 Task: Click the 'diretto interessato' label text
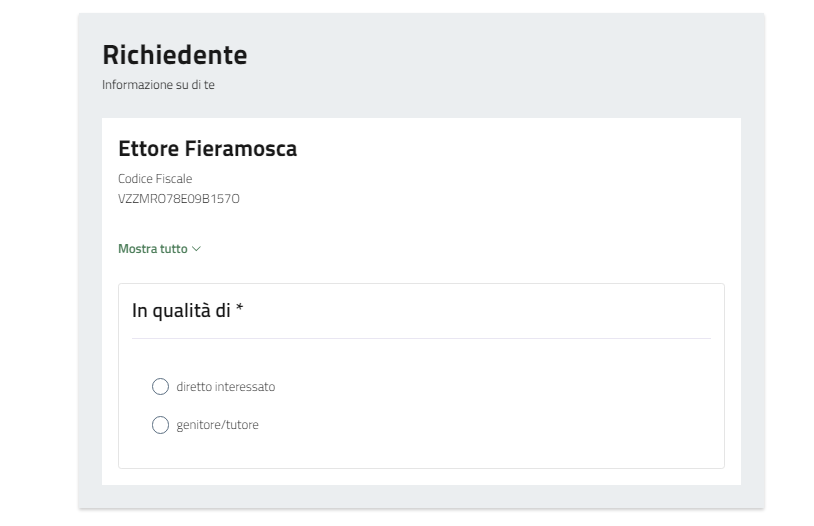(225, 387)
